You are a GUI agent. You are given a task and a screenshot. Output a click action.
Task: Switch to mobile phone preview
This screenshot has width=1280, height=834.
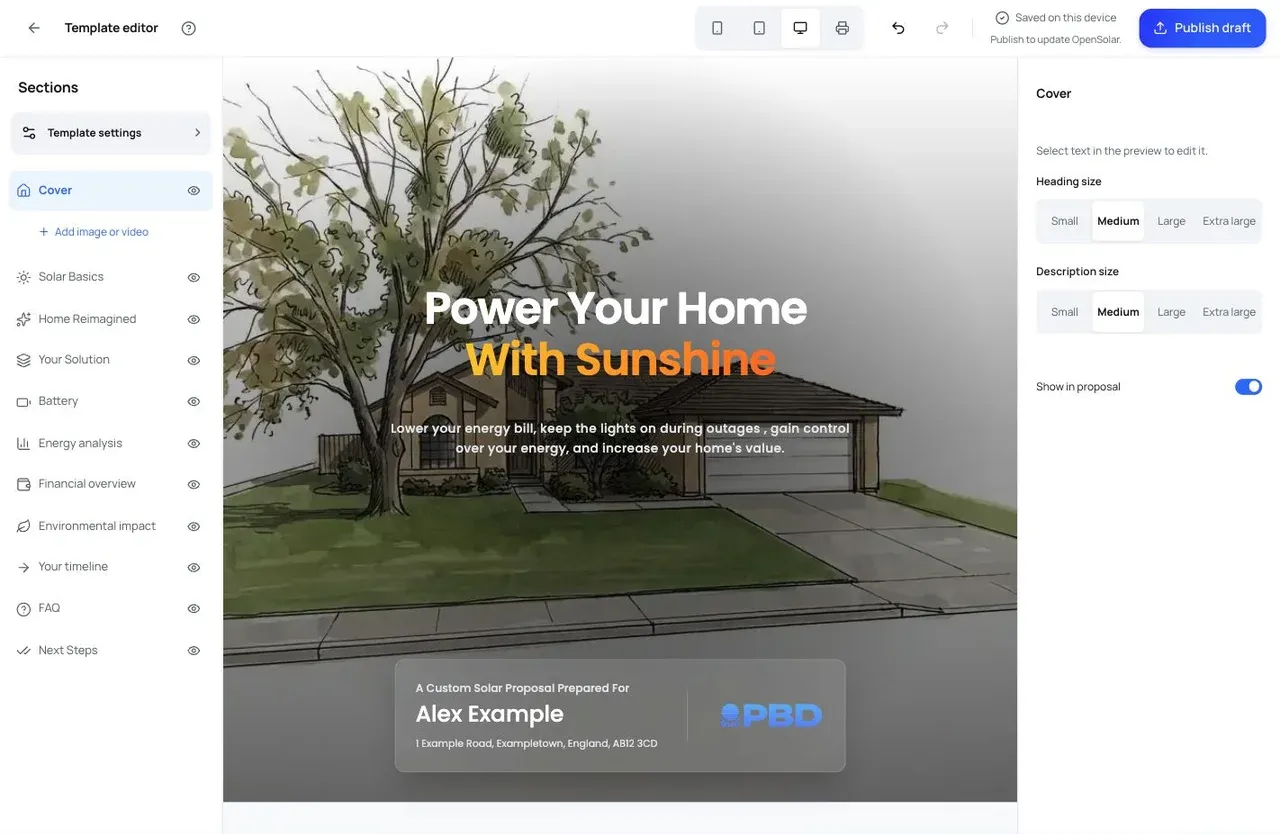717,28
